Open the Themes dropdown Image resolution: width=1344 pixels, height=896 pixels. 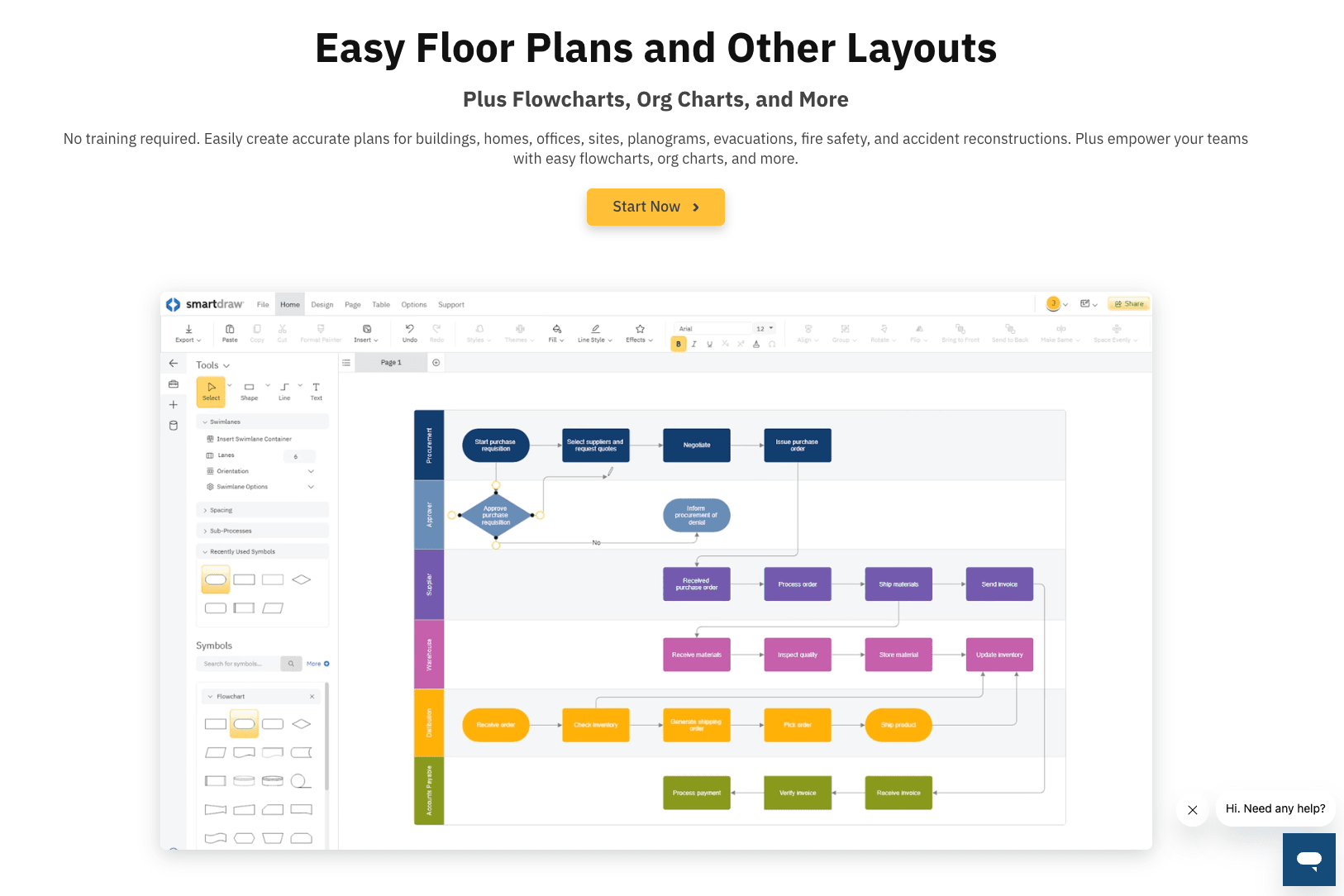[x=519, y=334]
